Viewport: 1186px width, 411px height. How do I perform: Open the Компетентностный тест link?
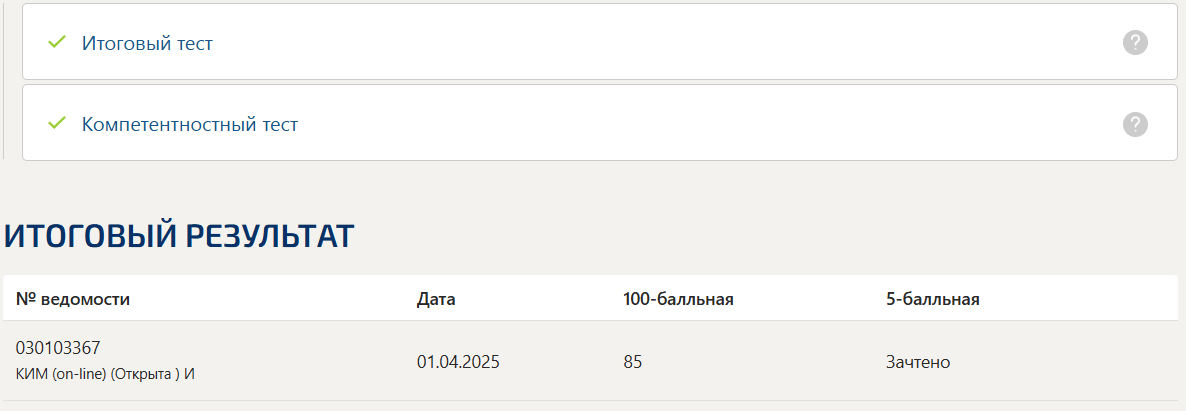tap(190, 124)
